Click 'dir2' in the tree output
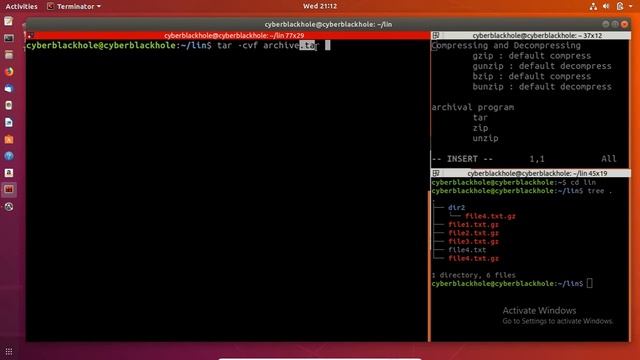 pyautogui.click(x=456, y=207)
